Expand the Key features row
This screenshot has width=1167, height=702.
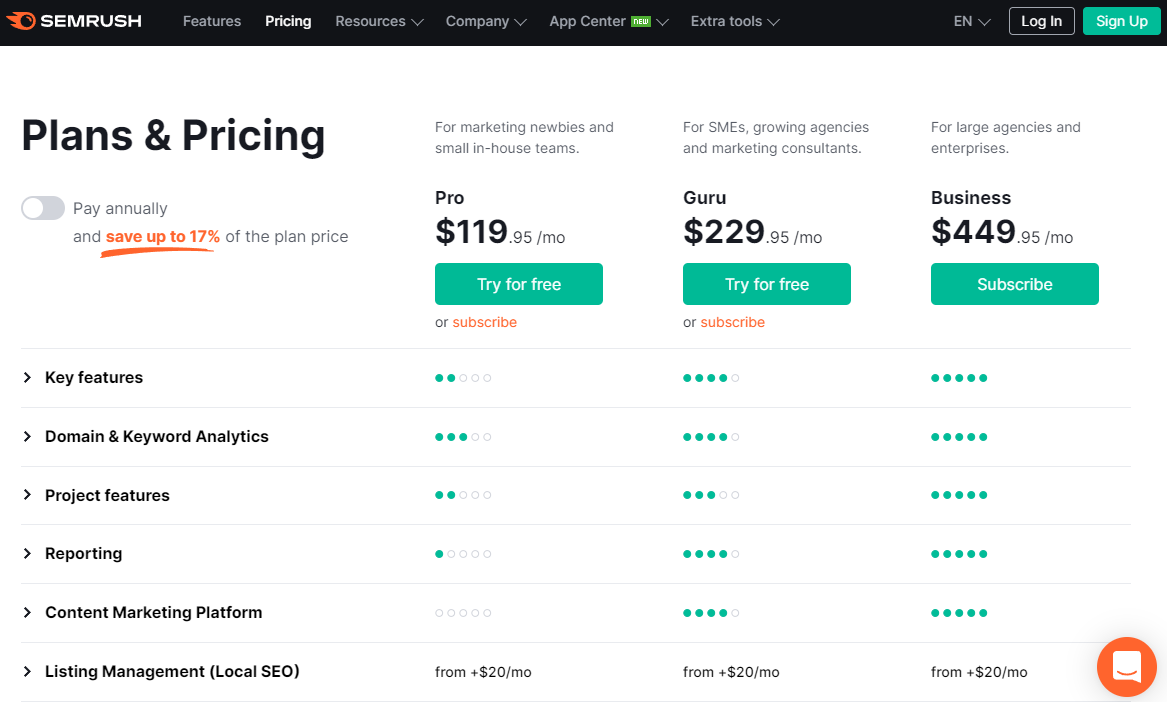click(576, 377)
